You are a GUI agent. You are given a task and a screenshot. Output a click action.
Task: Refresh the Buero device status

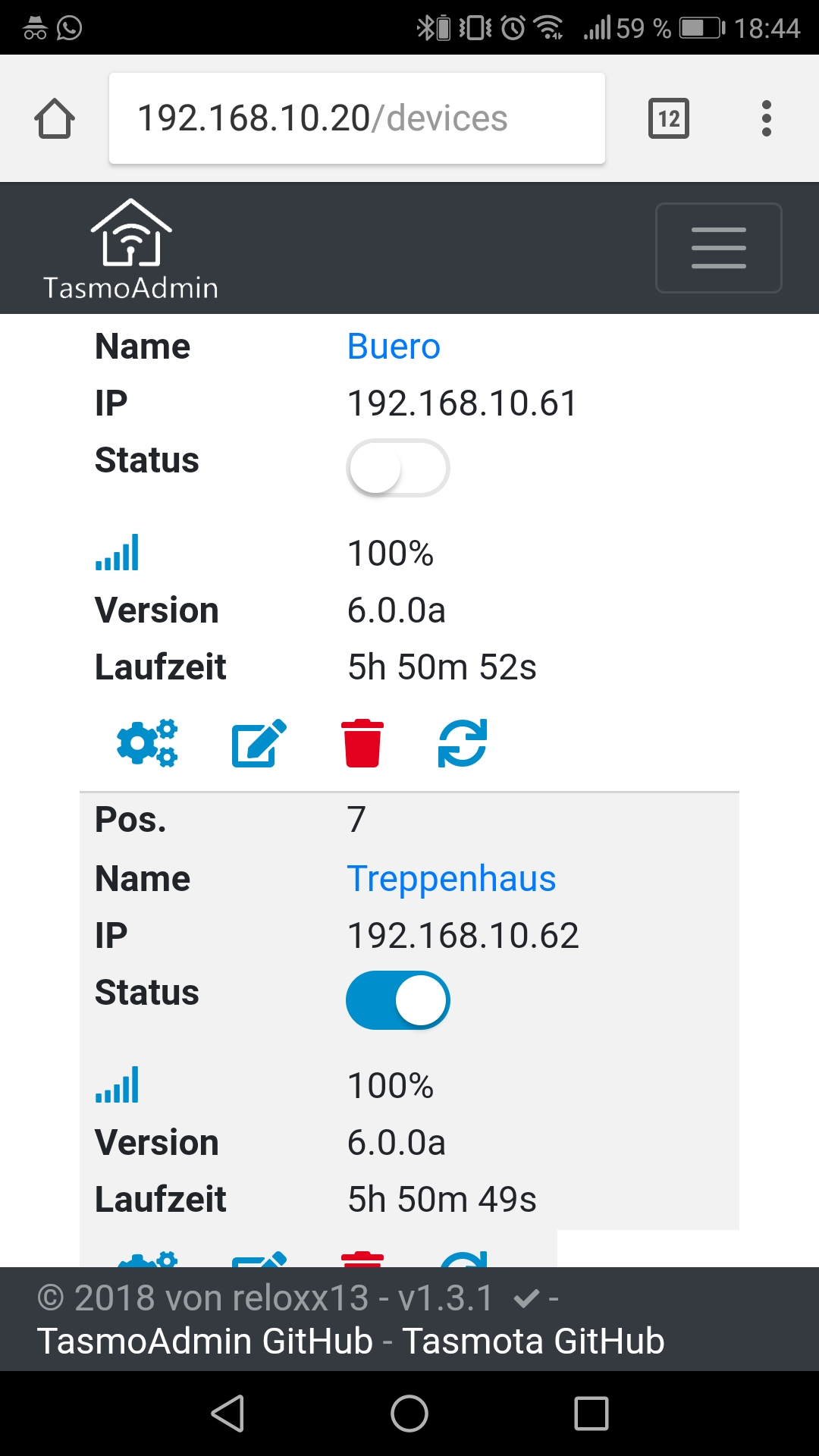click(462, 742)
